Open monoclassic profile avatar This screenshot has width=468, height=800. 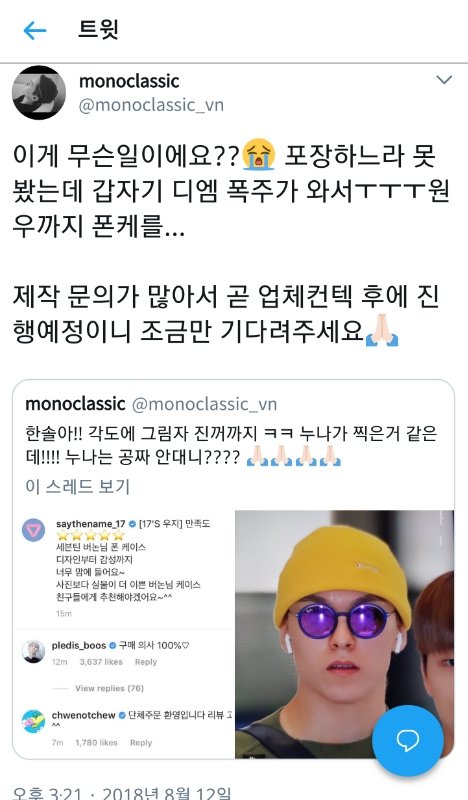39,92
